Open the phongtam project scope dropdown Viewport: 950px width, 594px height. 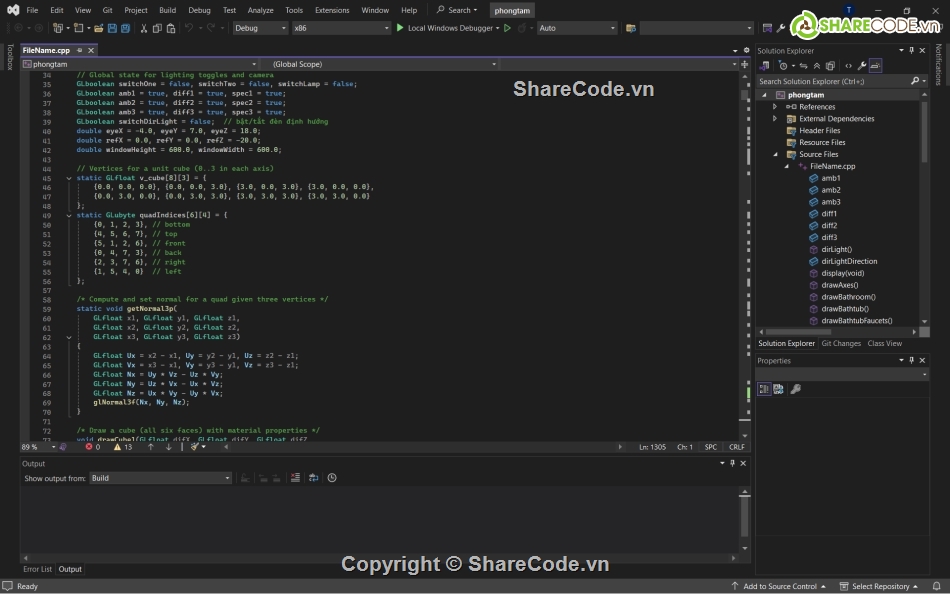(140, 64)
